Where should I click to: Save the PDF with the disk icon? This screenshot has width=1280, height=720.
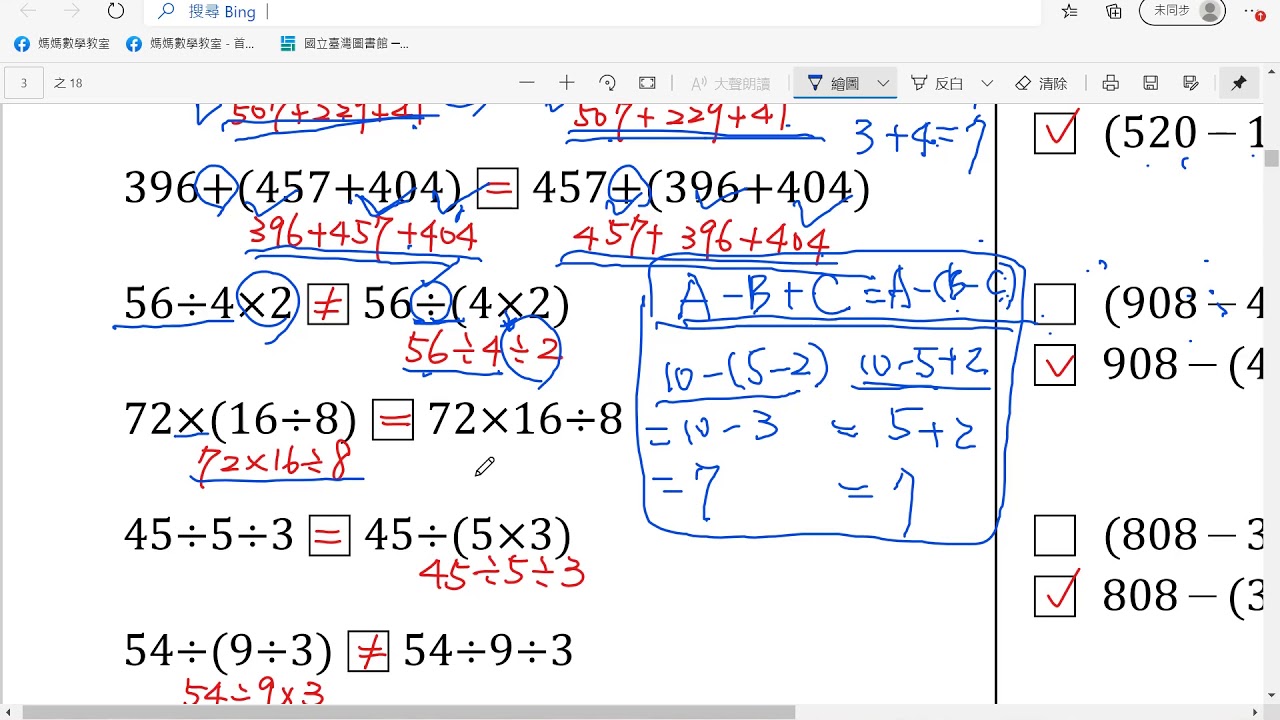[1150, 83]
